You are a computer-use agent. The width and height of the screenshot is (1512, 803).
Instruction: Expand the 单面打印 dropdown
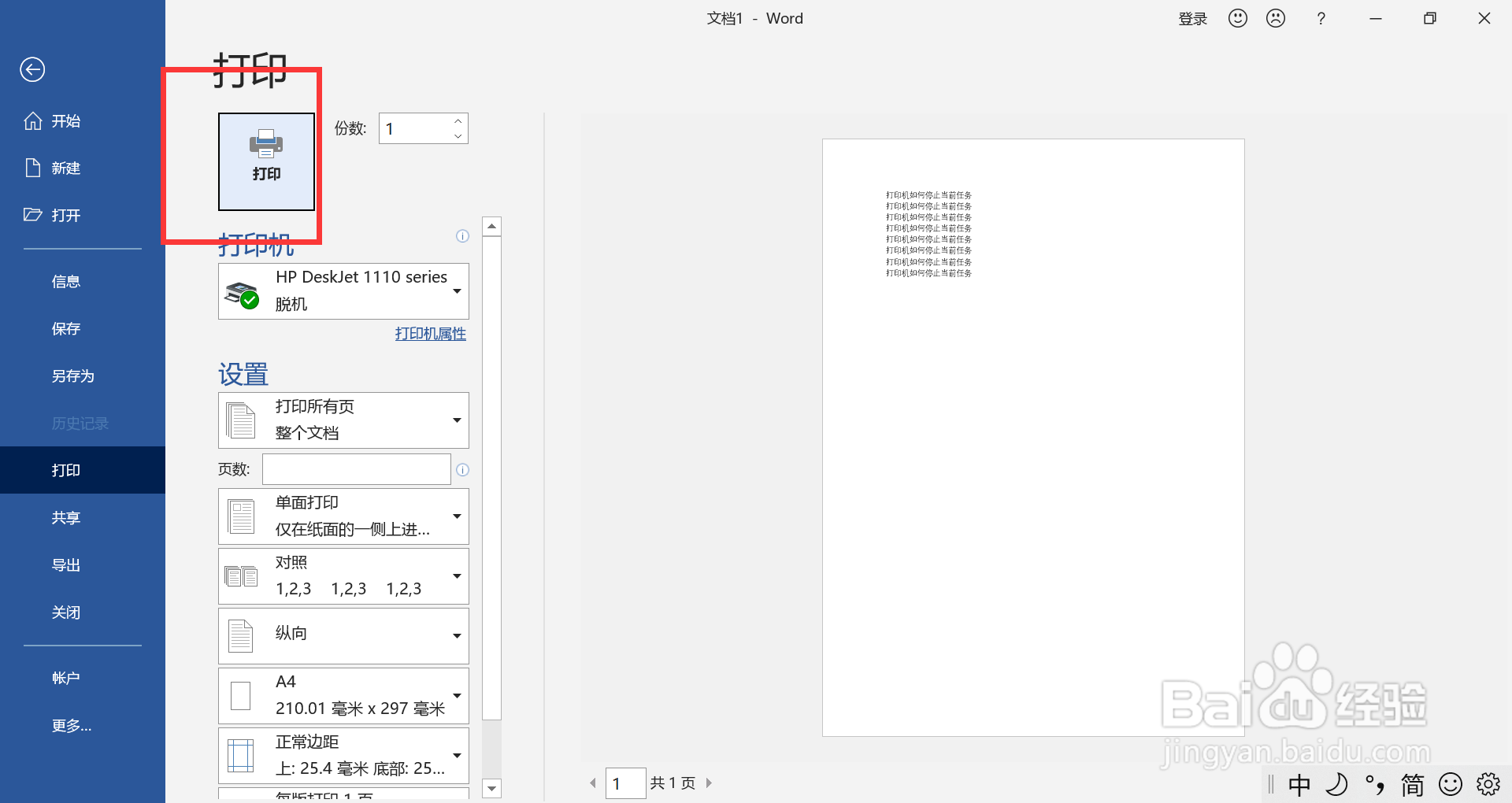click(343, 516)
